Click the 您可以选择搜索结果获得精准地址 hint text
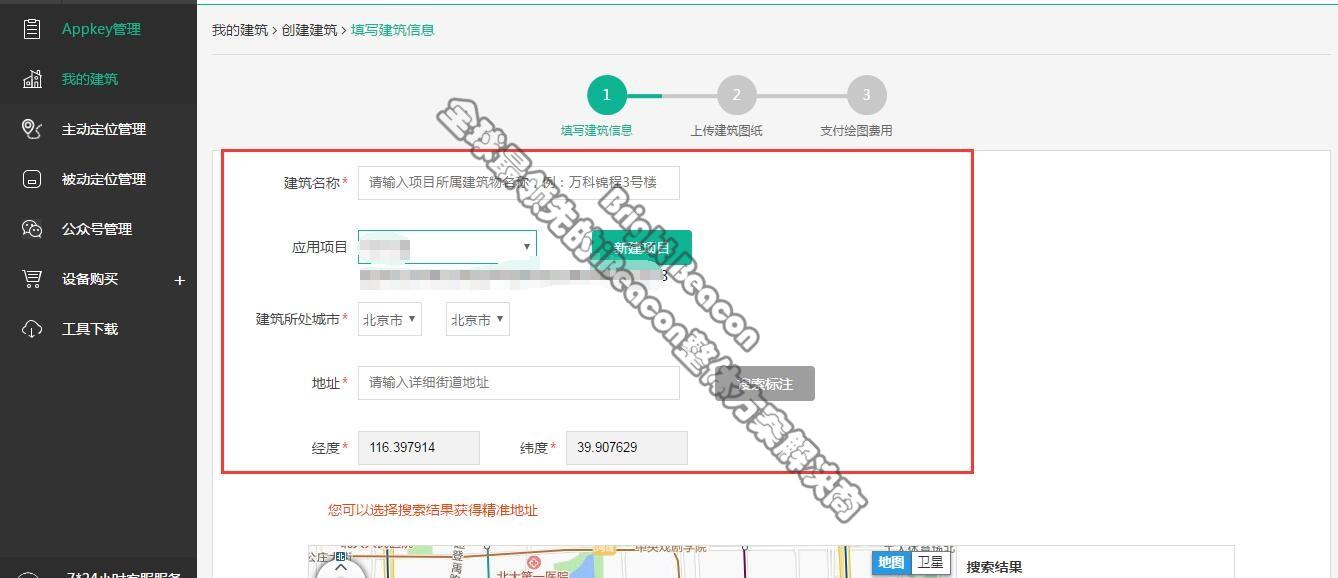The image size is (1338, 578). [433, 510]
